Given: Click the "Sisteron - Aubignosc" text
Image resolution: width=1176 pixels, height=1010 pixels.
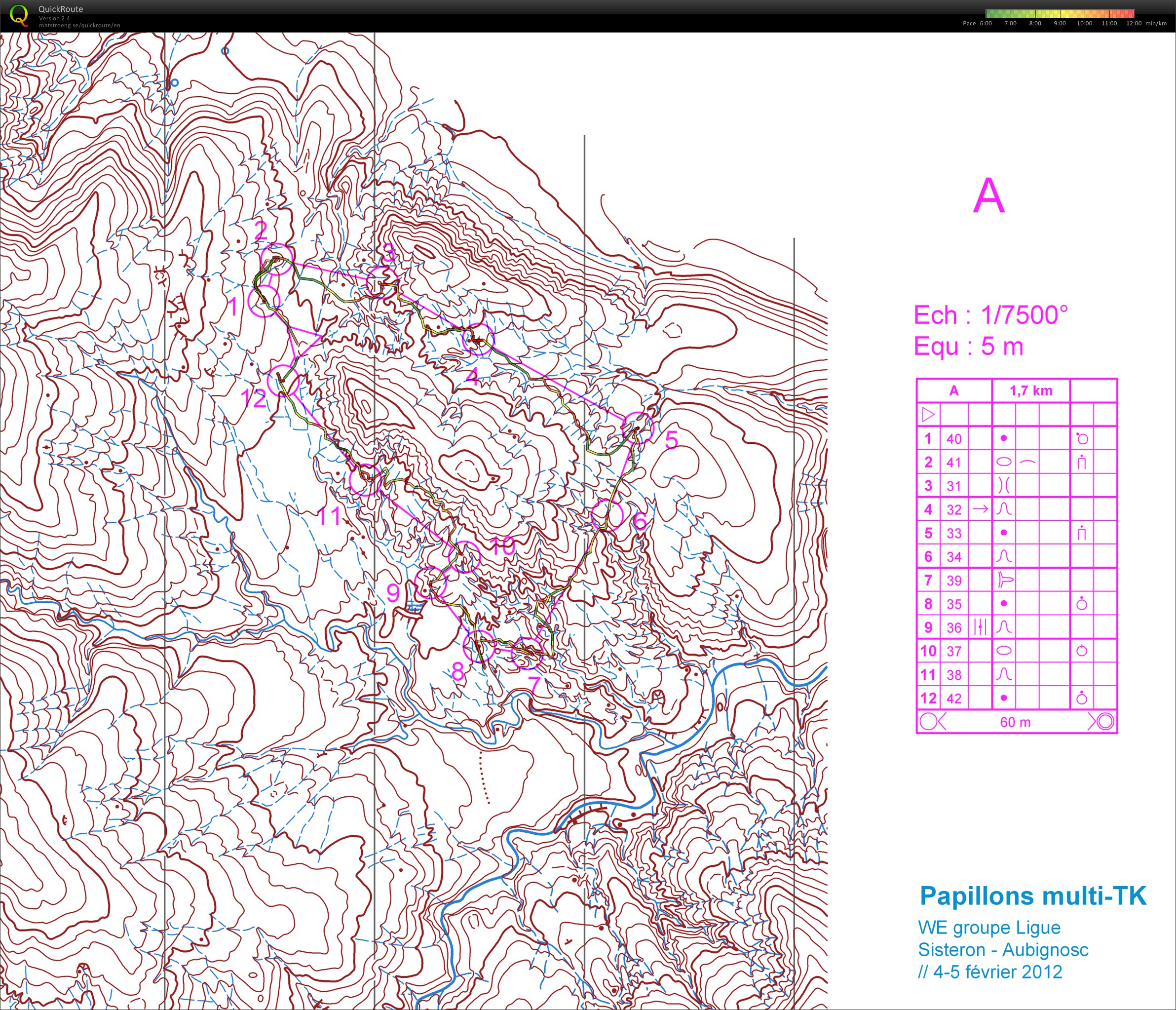Looking at the screenshot, I should (1003, 949).
